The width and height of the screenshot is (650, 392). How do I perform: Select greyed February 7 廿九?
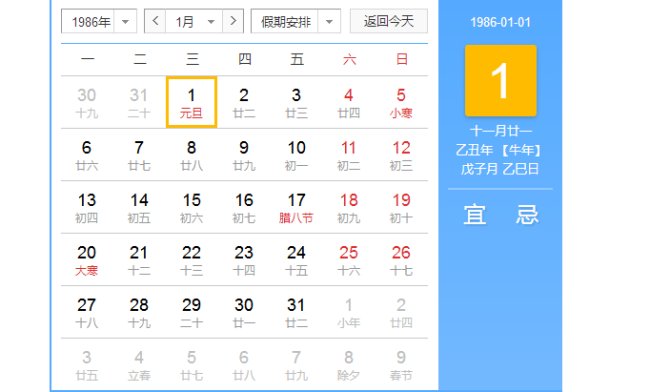pos(296,365)
